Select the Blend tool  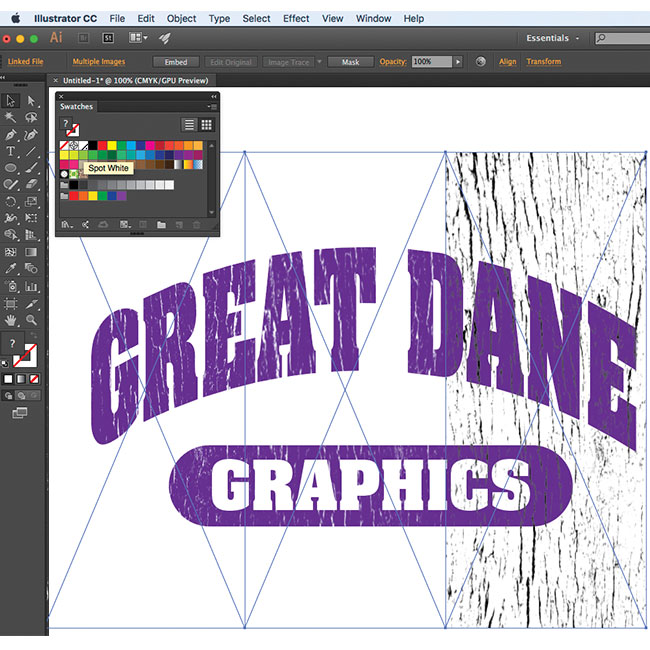coord(31,269)
